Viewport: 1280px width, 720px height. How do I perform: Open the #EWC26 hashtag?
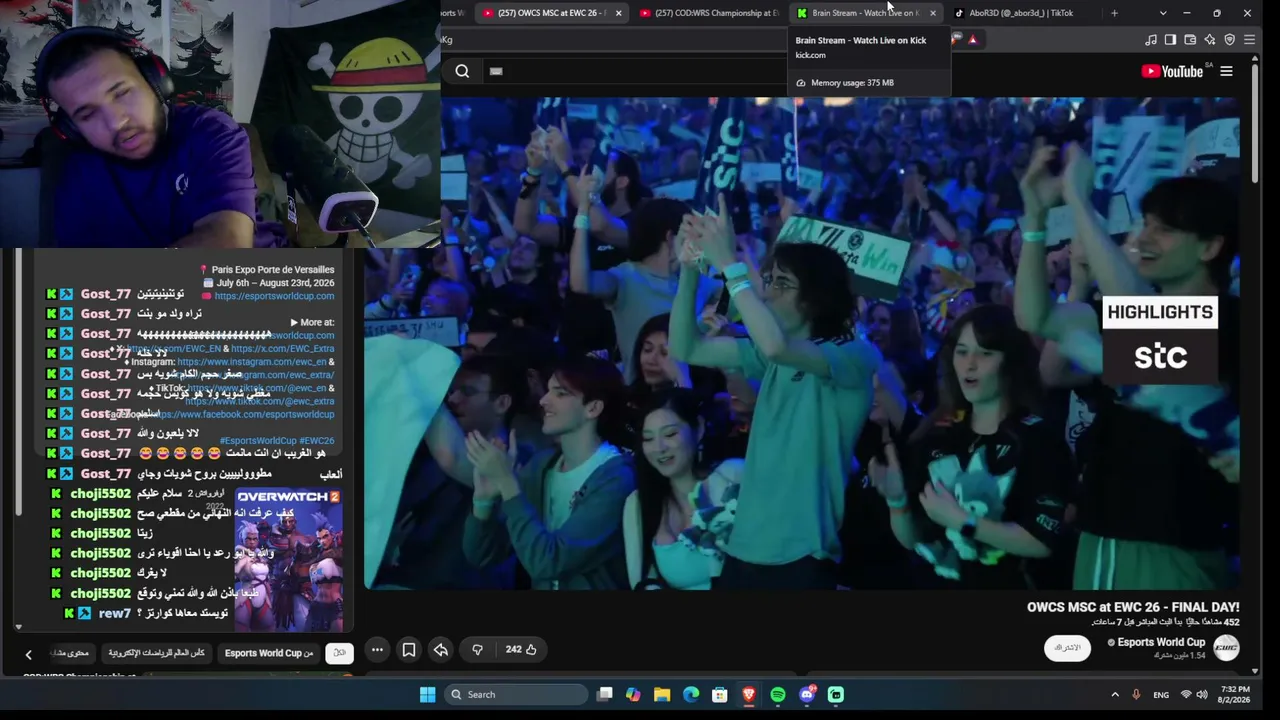(317, 440)
